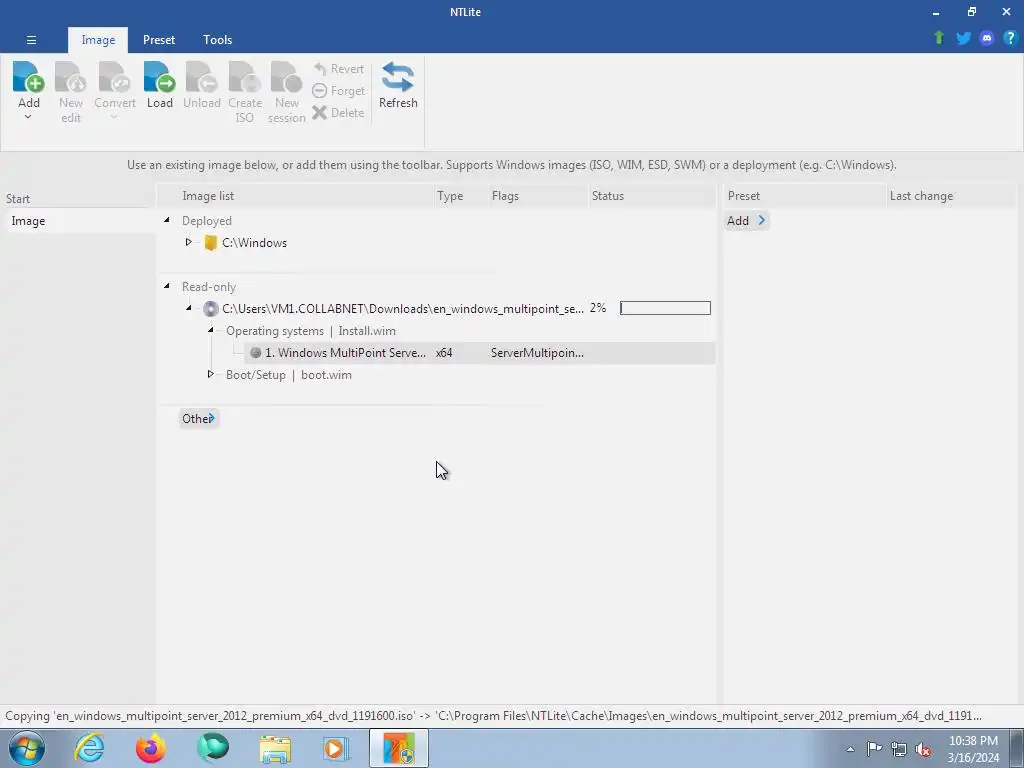Open the Add dropdown arrow below Add

tap(28, 118)
